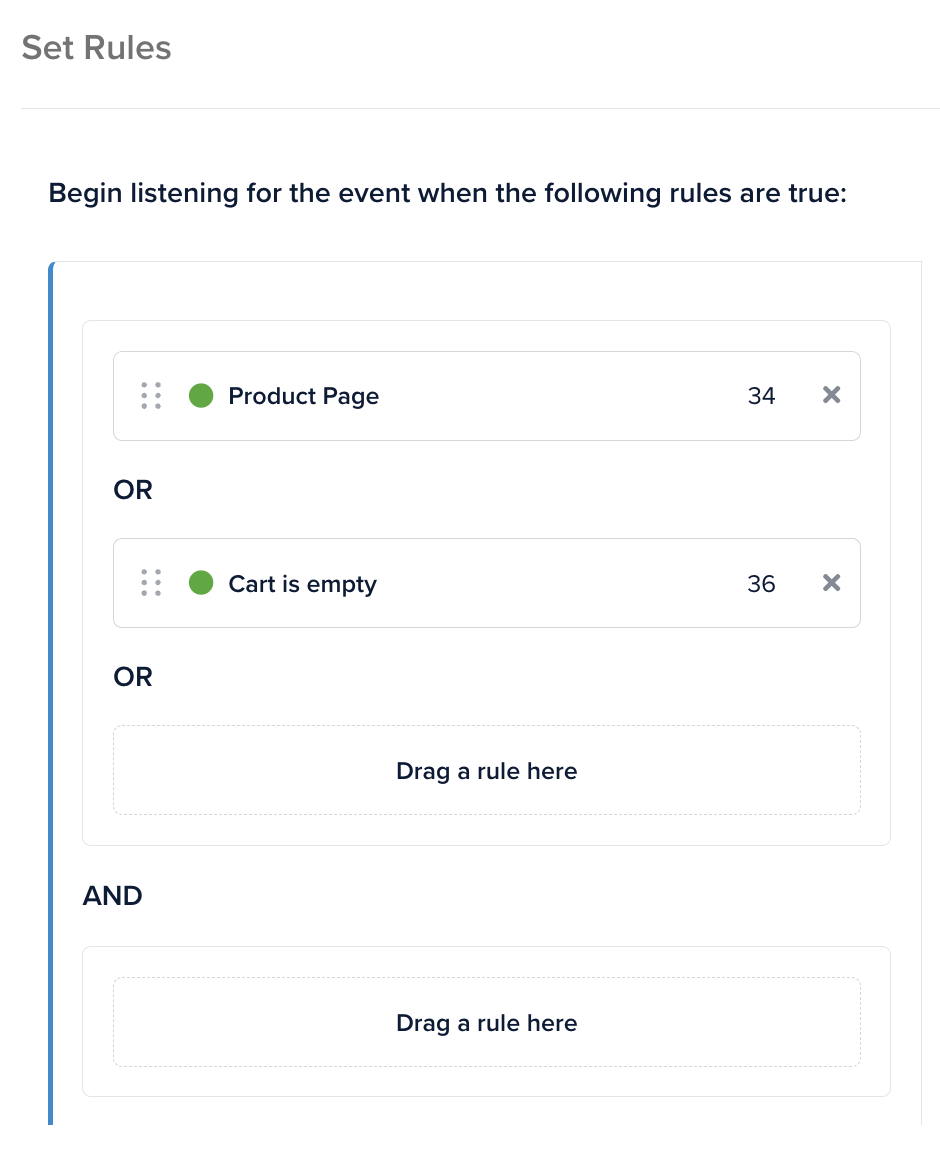This screenshot has height=1150, width=940.
Task: Click the Cart is empty drag handle
Action: tap(151, 583)
